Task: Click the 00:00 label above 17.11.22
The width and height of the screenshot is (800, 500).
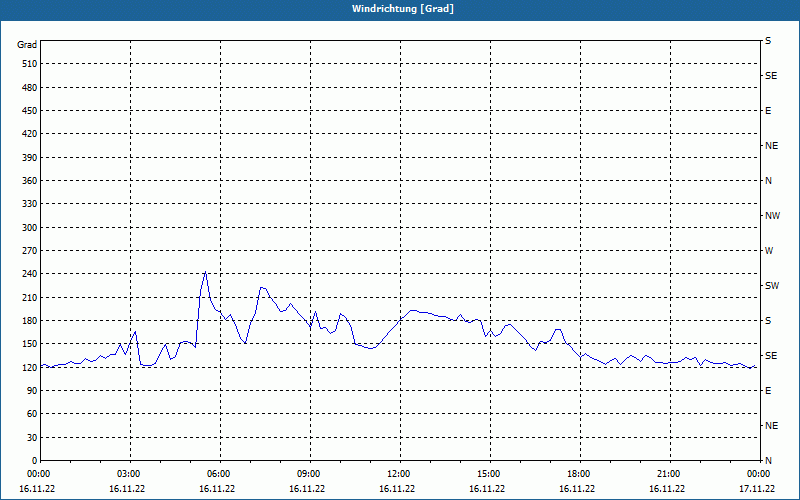Action: point(759,474)
